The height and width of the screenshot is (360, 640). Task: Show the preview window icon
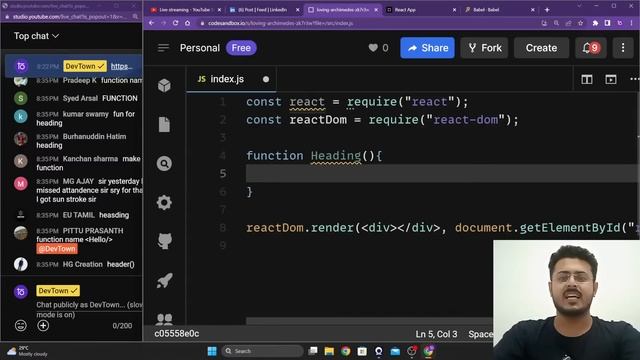coord(611,80)
